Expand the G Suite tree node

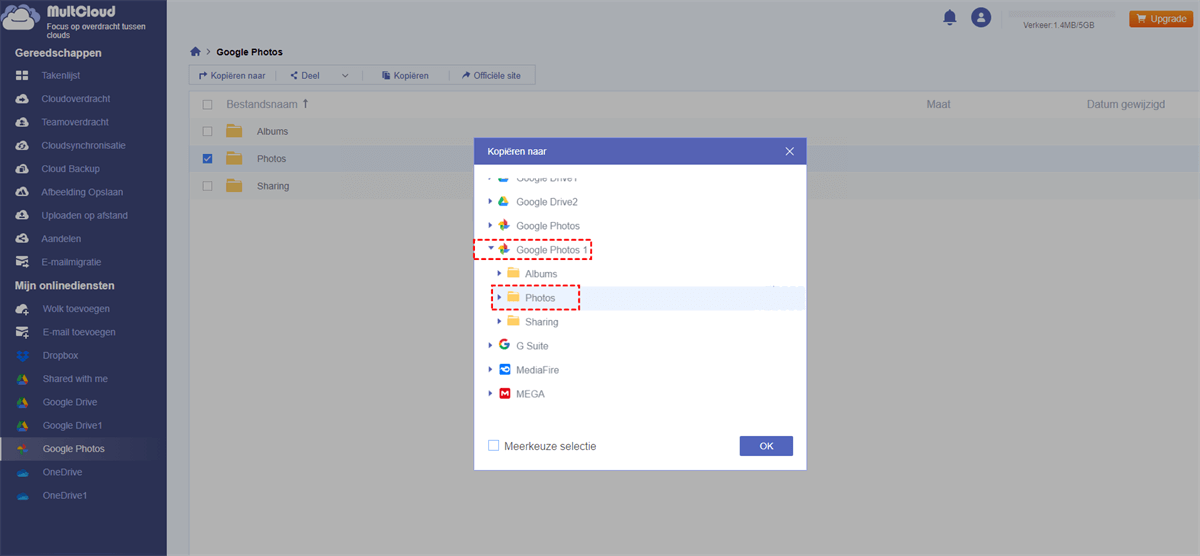tap(491, 345)
